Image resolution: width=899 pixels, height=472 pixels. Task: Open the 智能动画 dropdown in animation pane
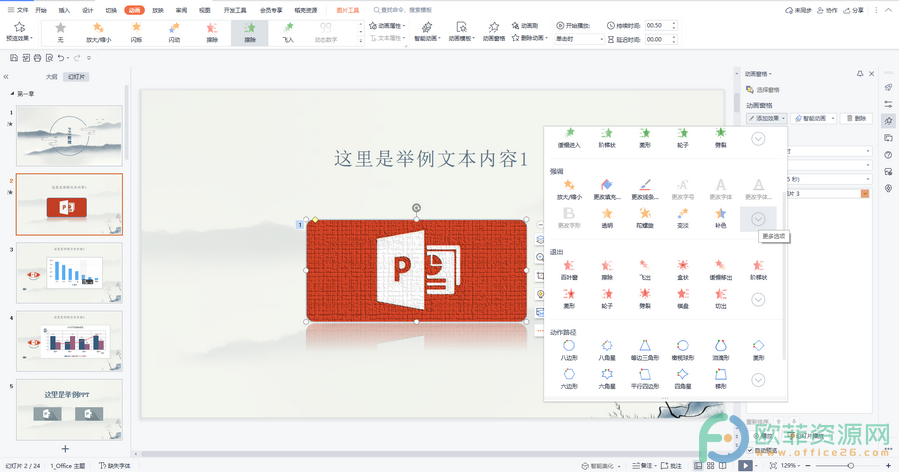click(814, 118)
